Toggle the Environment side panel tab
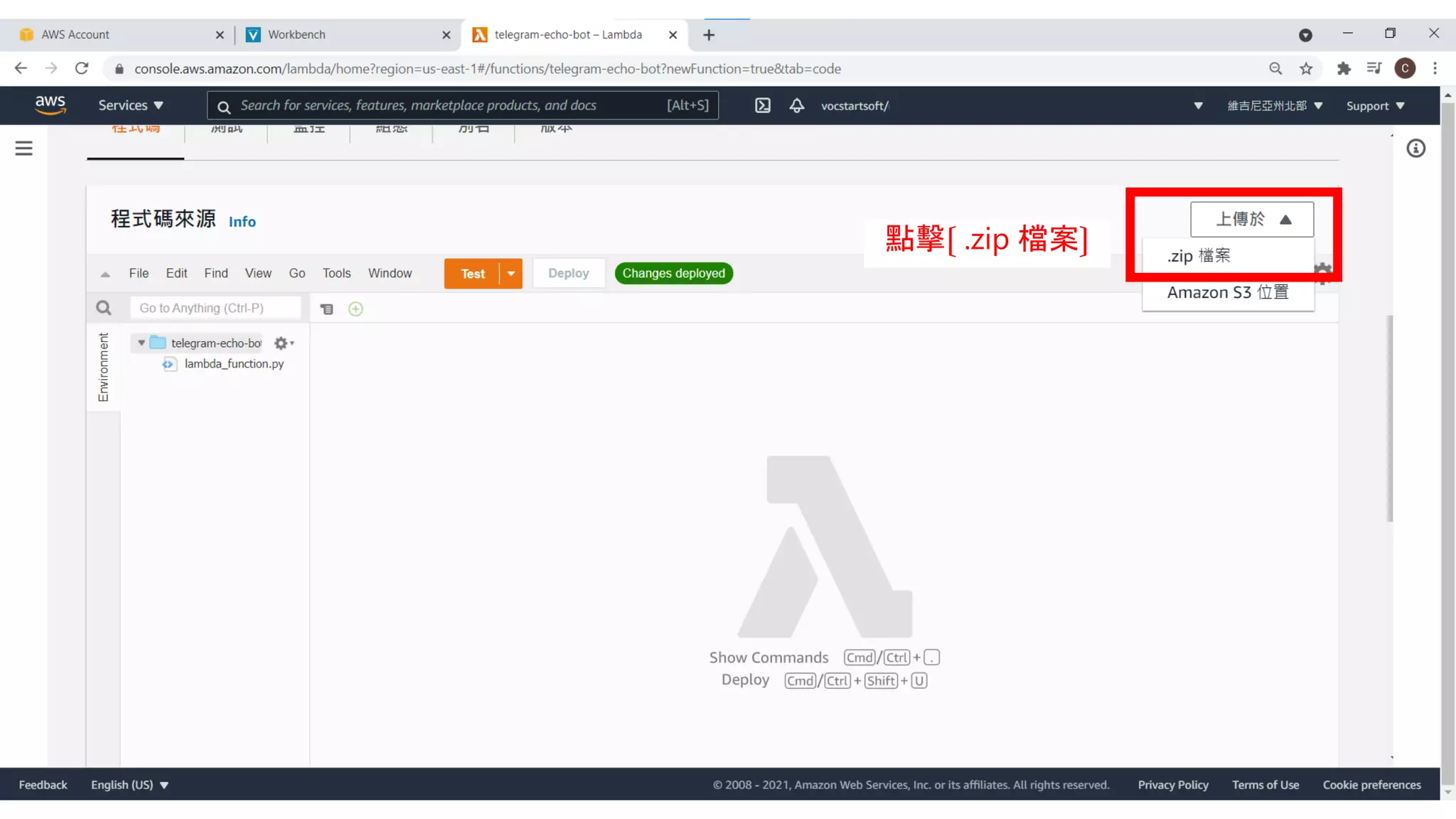The height and width of the screenshot is (819, 1456). pyautogui.click(x=104, y=367)
